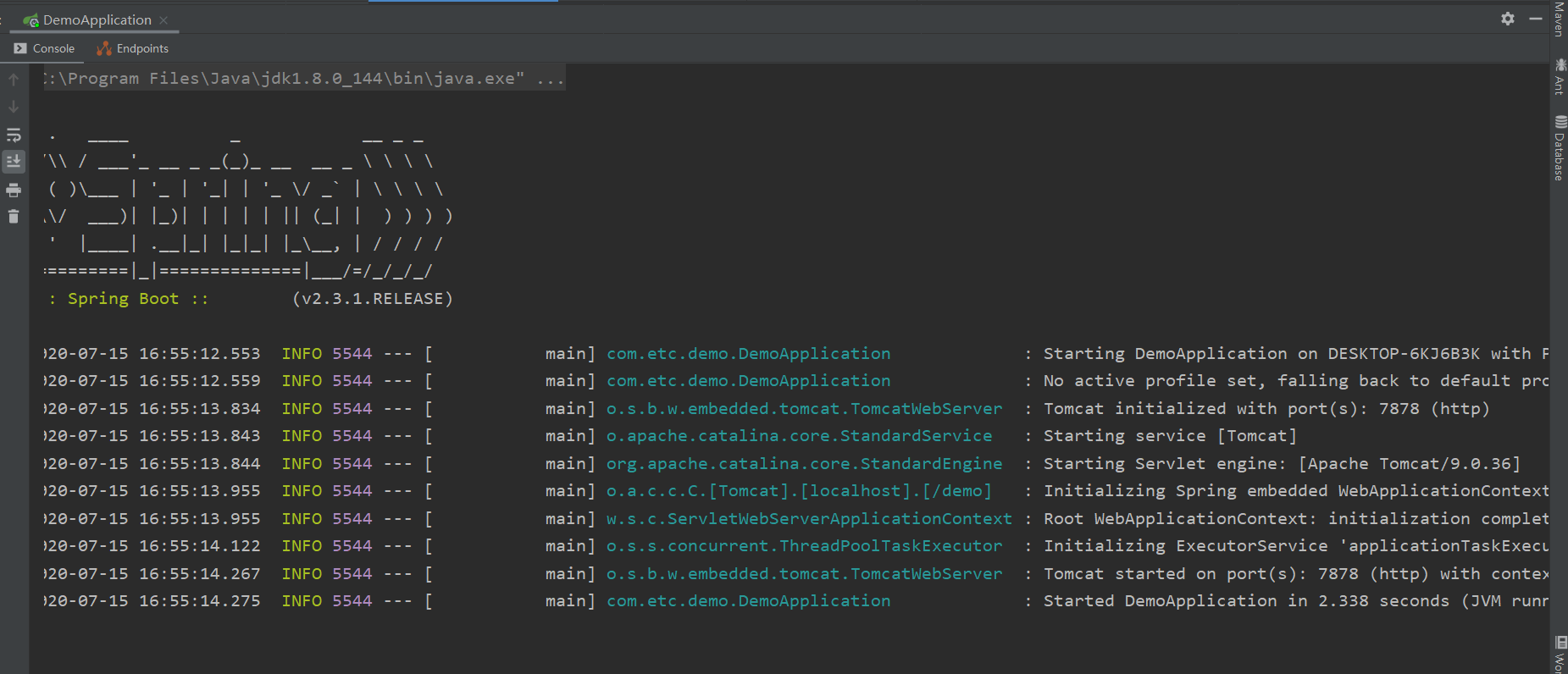Toggle soft-wrap in the console
The width and height of the screenshot is (1568, 674).
14,135
